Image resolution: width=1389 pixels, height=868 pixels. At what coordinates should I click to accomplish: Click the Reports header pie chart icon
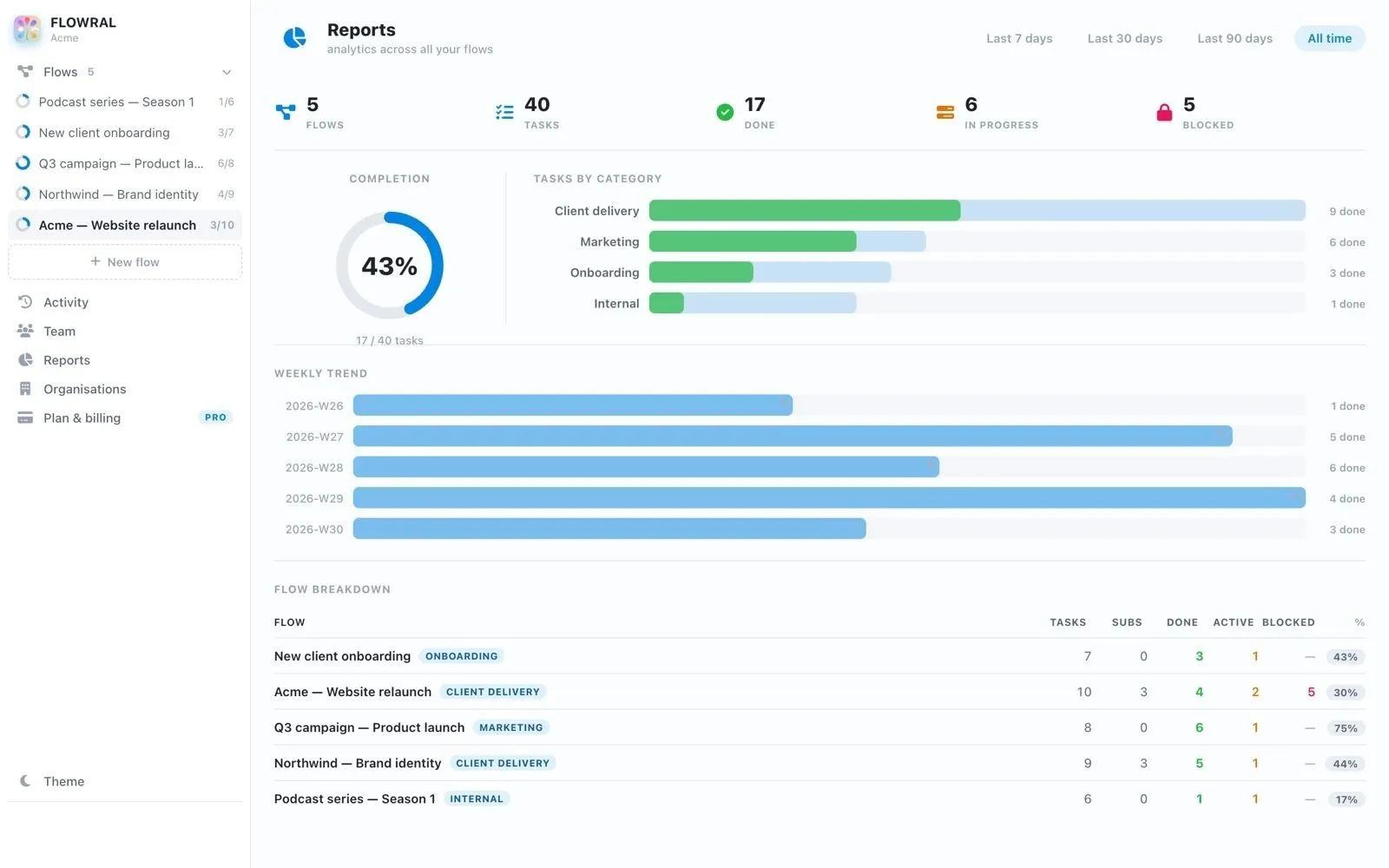[x=295, y=38]
